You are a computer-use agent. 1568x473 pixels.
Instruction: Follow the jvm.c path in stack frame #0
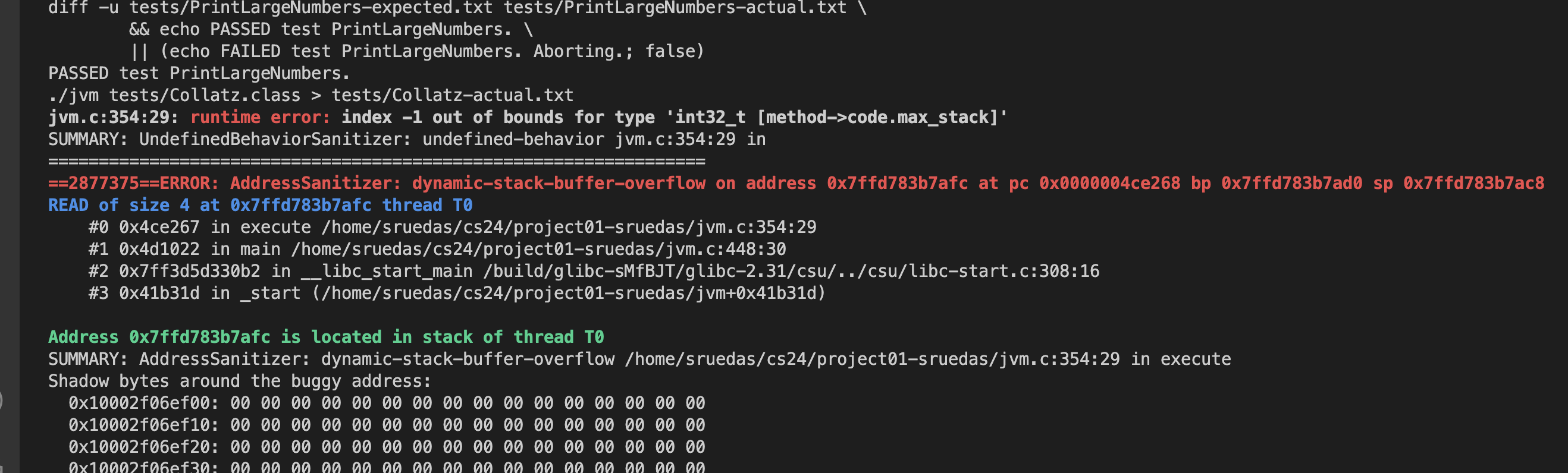[x=569, y=228]
